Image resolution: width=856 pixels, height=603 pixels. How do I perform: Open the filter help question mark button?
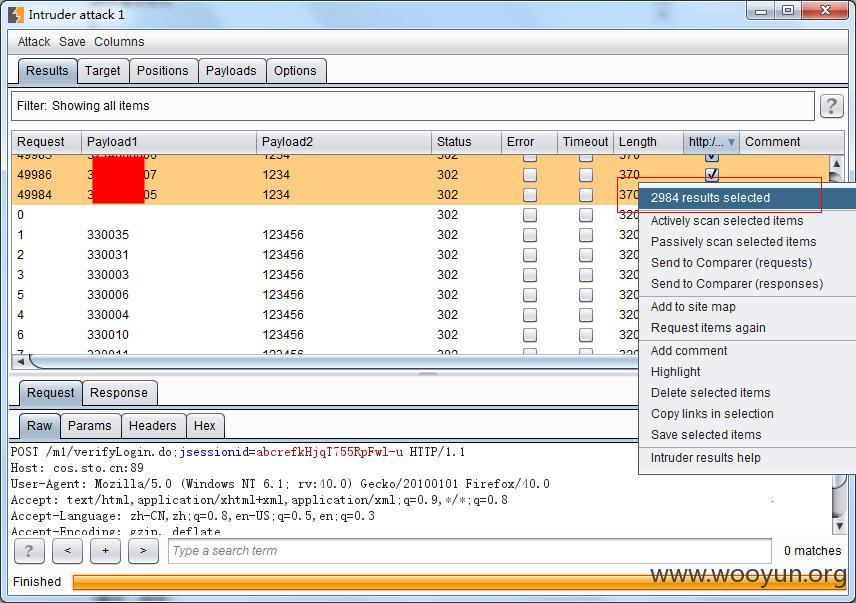831,106
